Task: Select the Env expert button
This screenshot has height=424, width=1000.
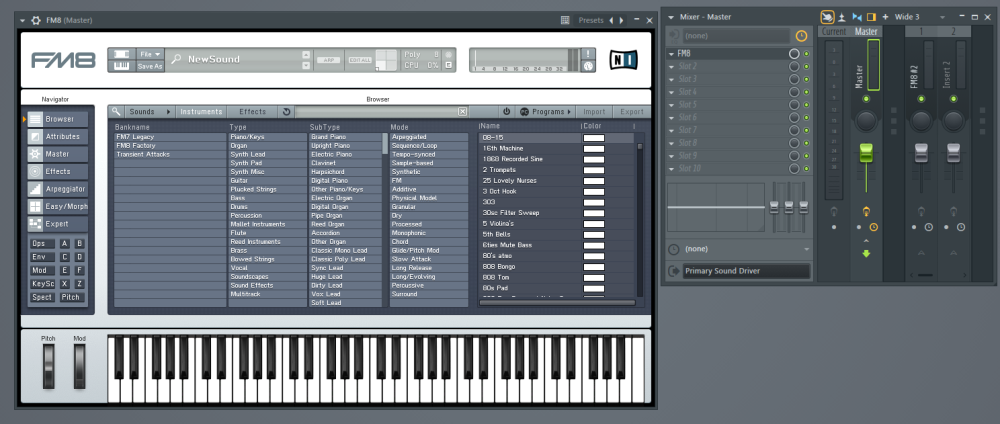Action: click(42, 257)
